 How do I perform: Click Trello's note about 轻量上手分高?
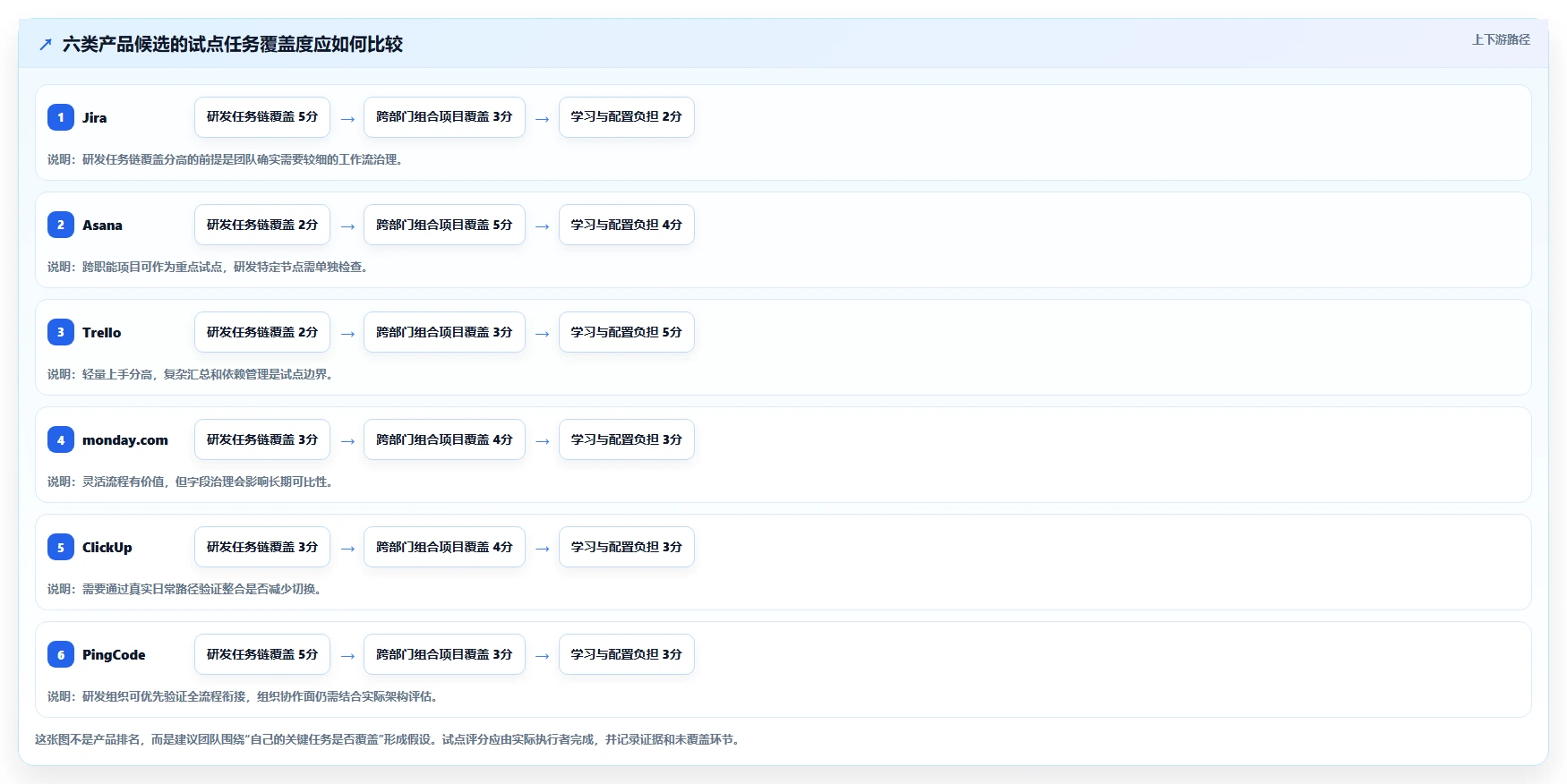192,374
